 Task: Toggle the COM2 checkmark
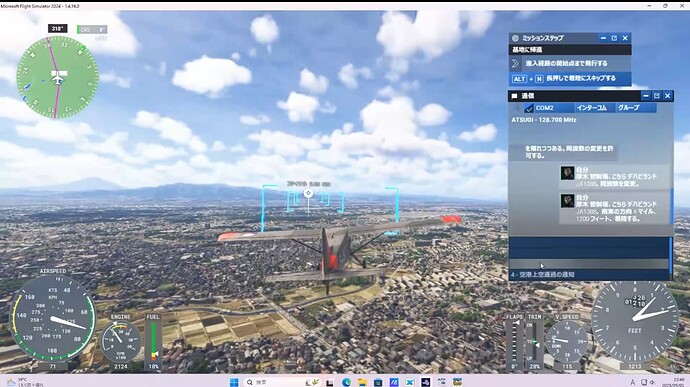(x=529, y=108)
